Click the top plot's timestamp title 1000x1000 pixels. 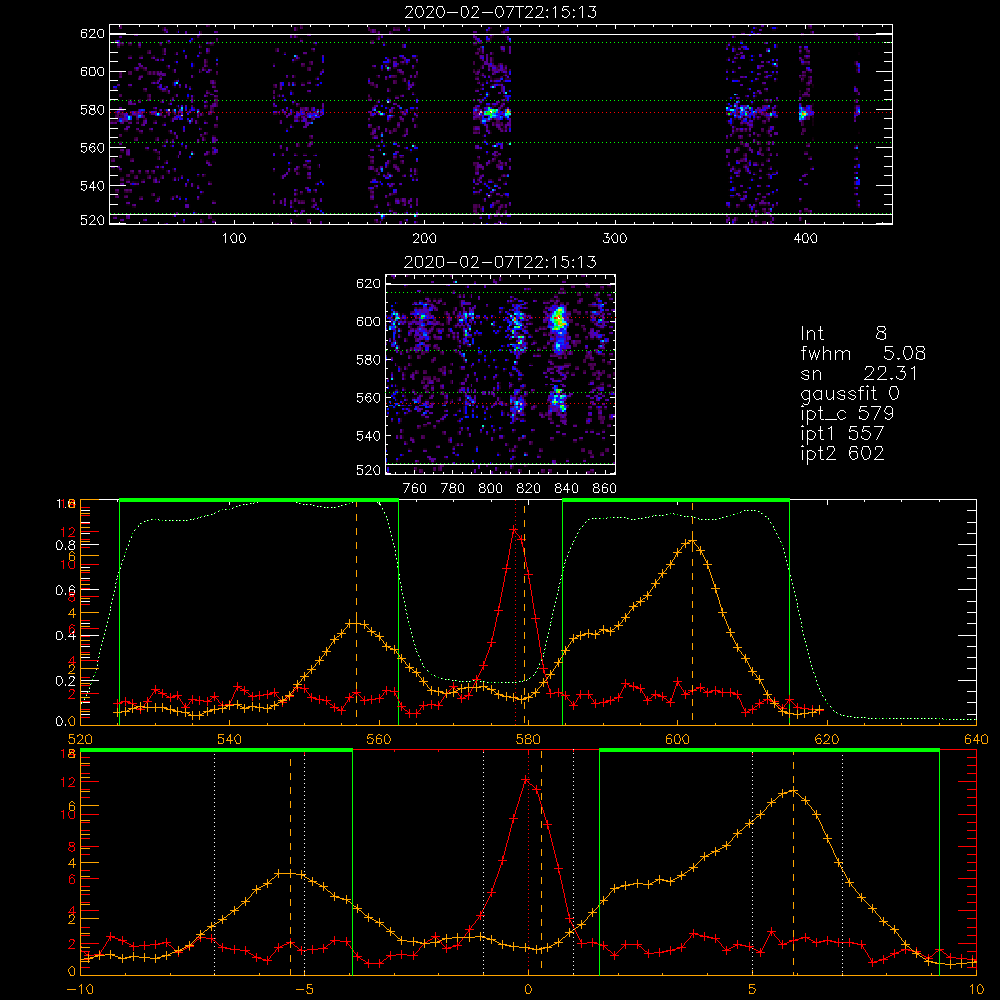[501, 12]
